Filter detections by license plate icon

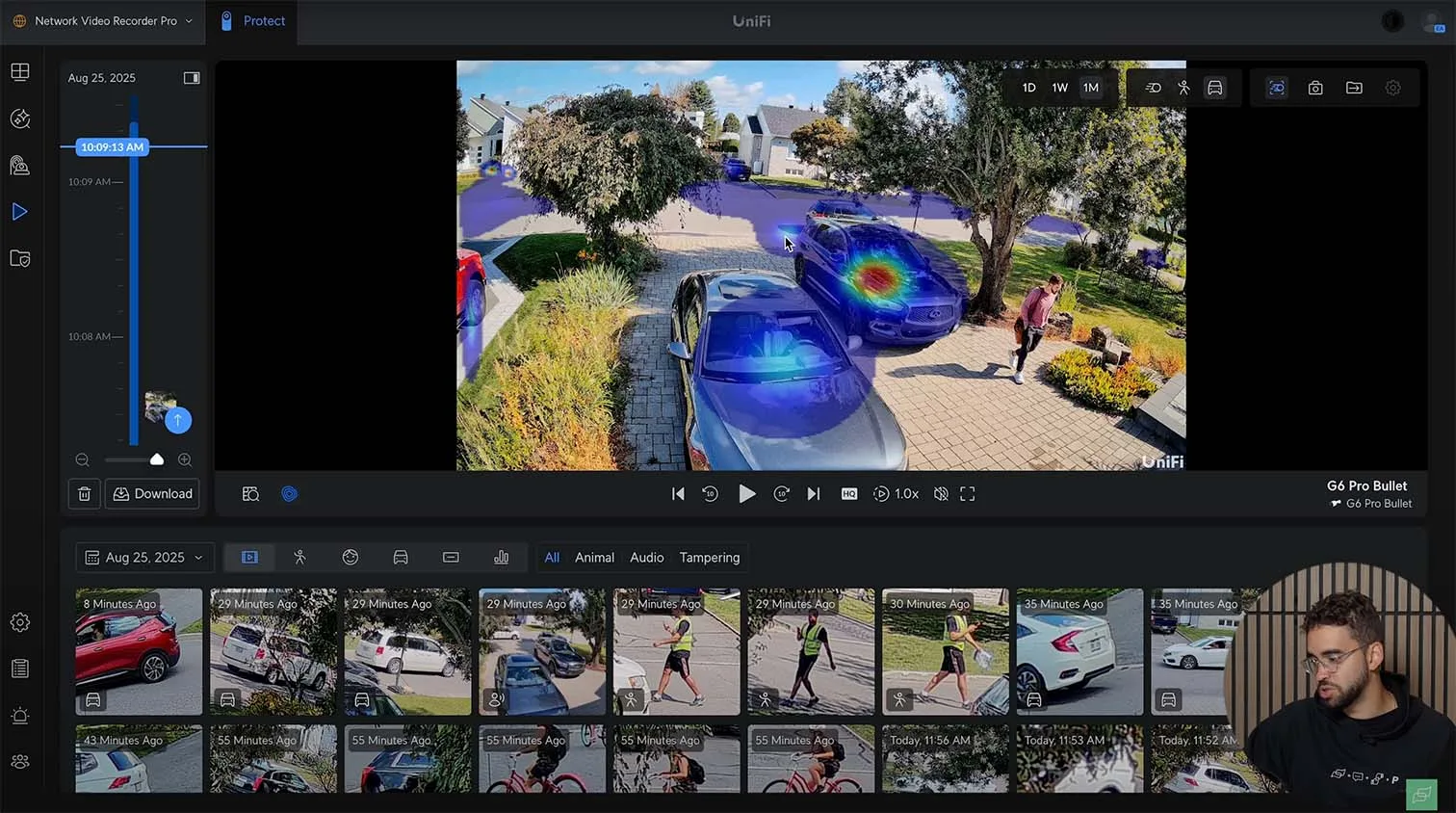[x=451, y=558]
